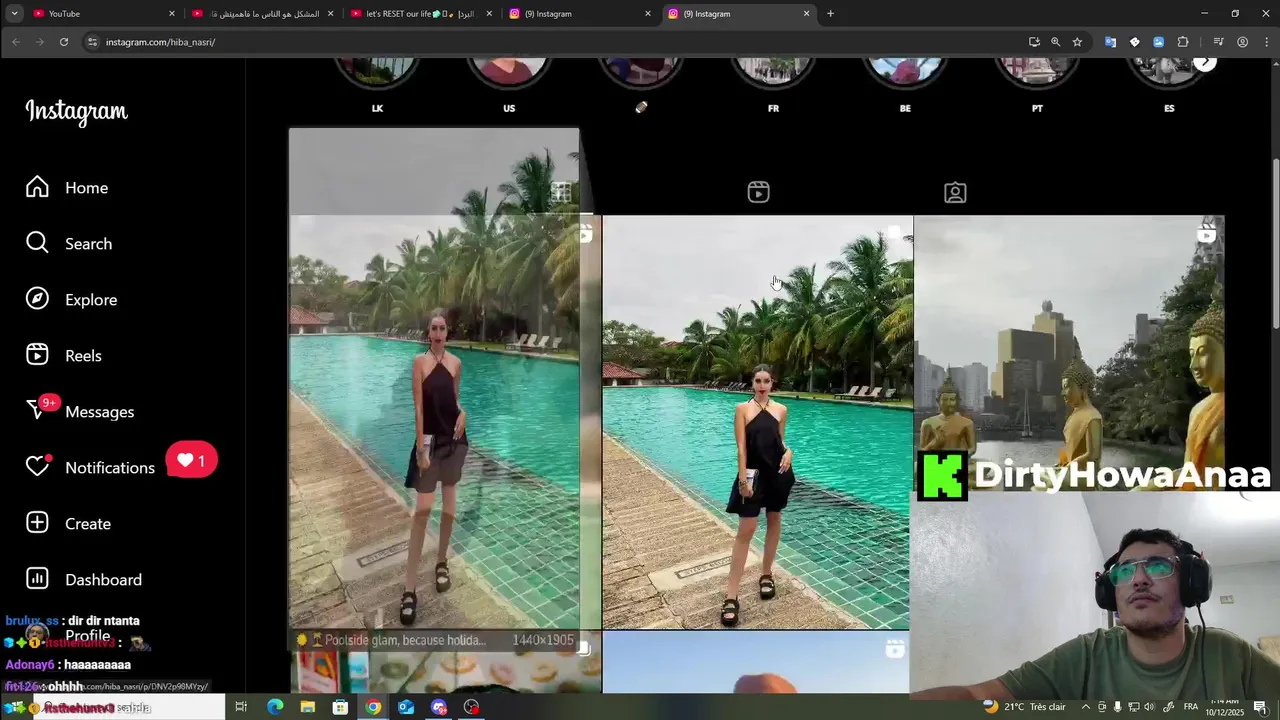Open a new browser tab
This screenshot has width=1280, height=720.
[x=830, y=14]
